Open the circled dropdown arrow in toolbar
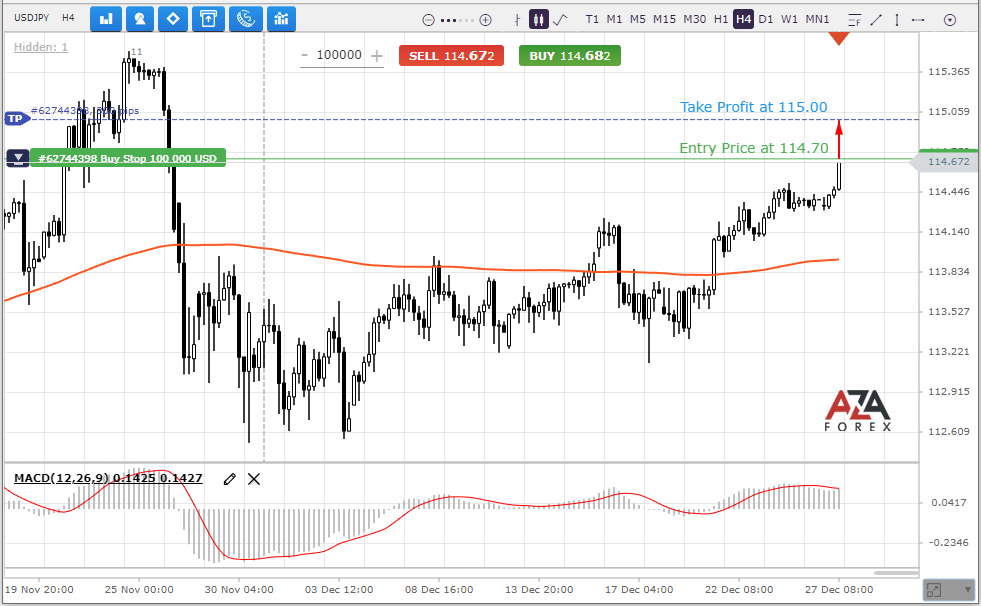Screen dimensions: 981x606 [x=950, y=20]
